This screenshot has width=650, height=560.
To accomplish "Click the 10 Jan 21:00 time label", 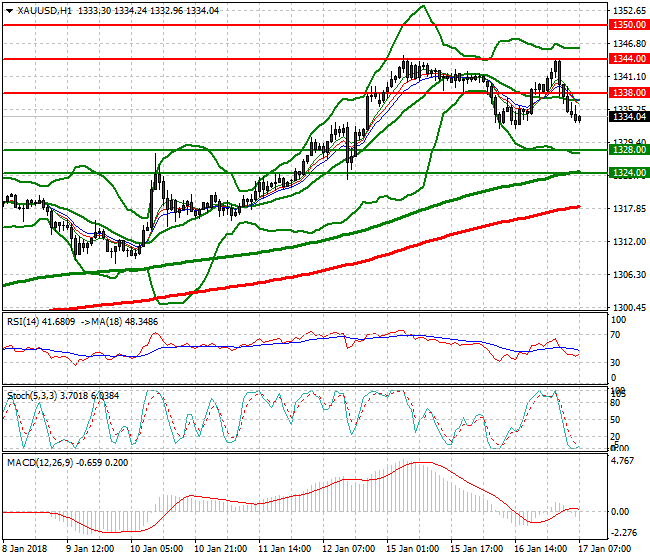I will click(221, 549).
